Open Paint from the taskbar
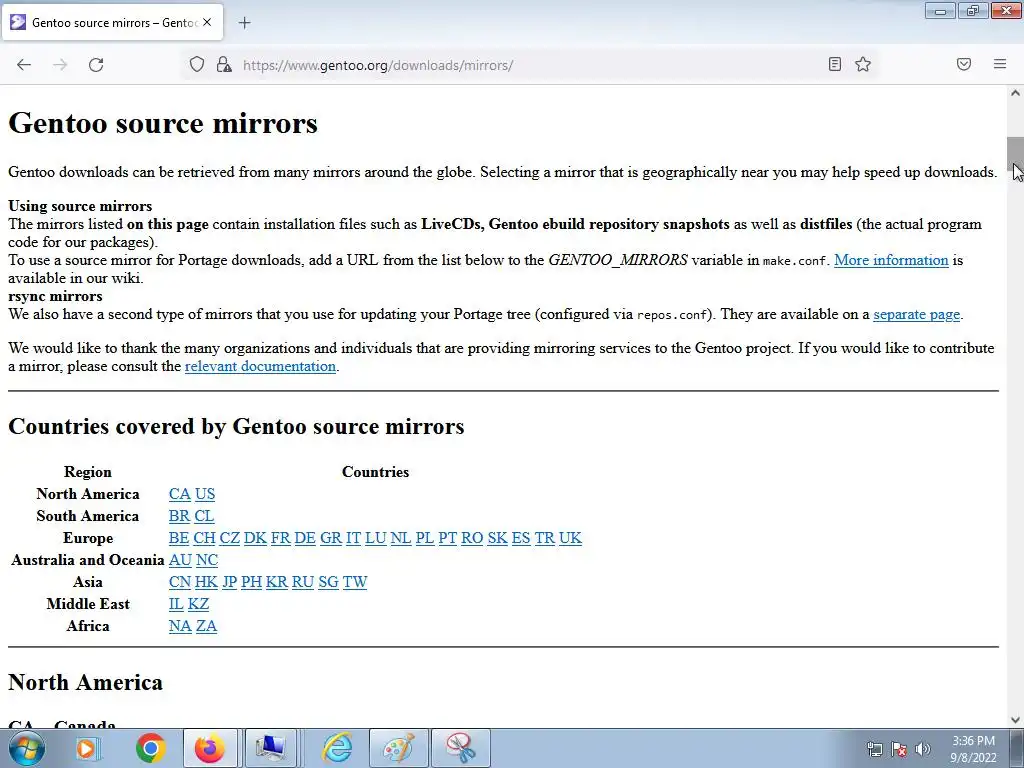Viewport: 1024px width, 768px height. (x=399, y=748)
